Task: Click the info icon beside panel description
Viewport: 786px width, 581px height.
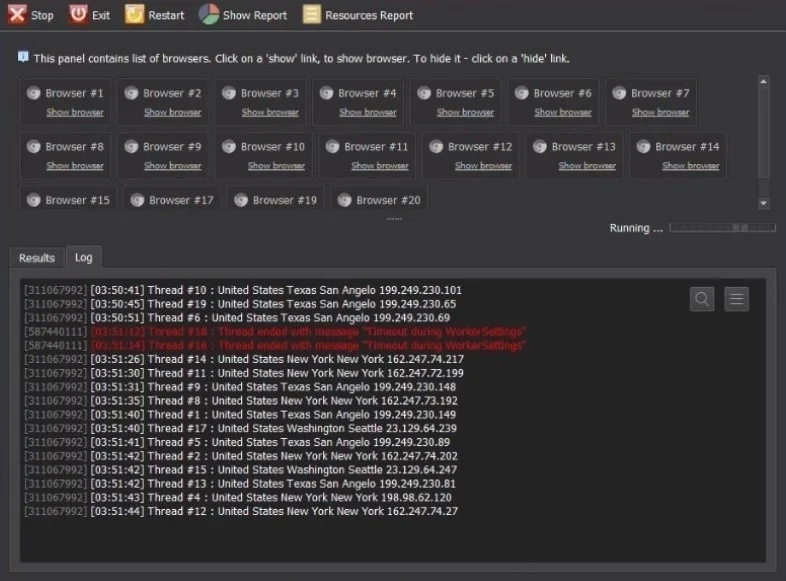Action: pos(23,57)
